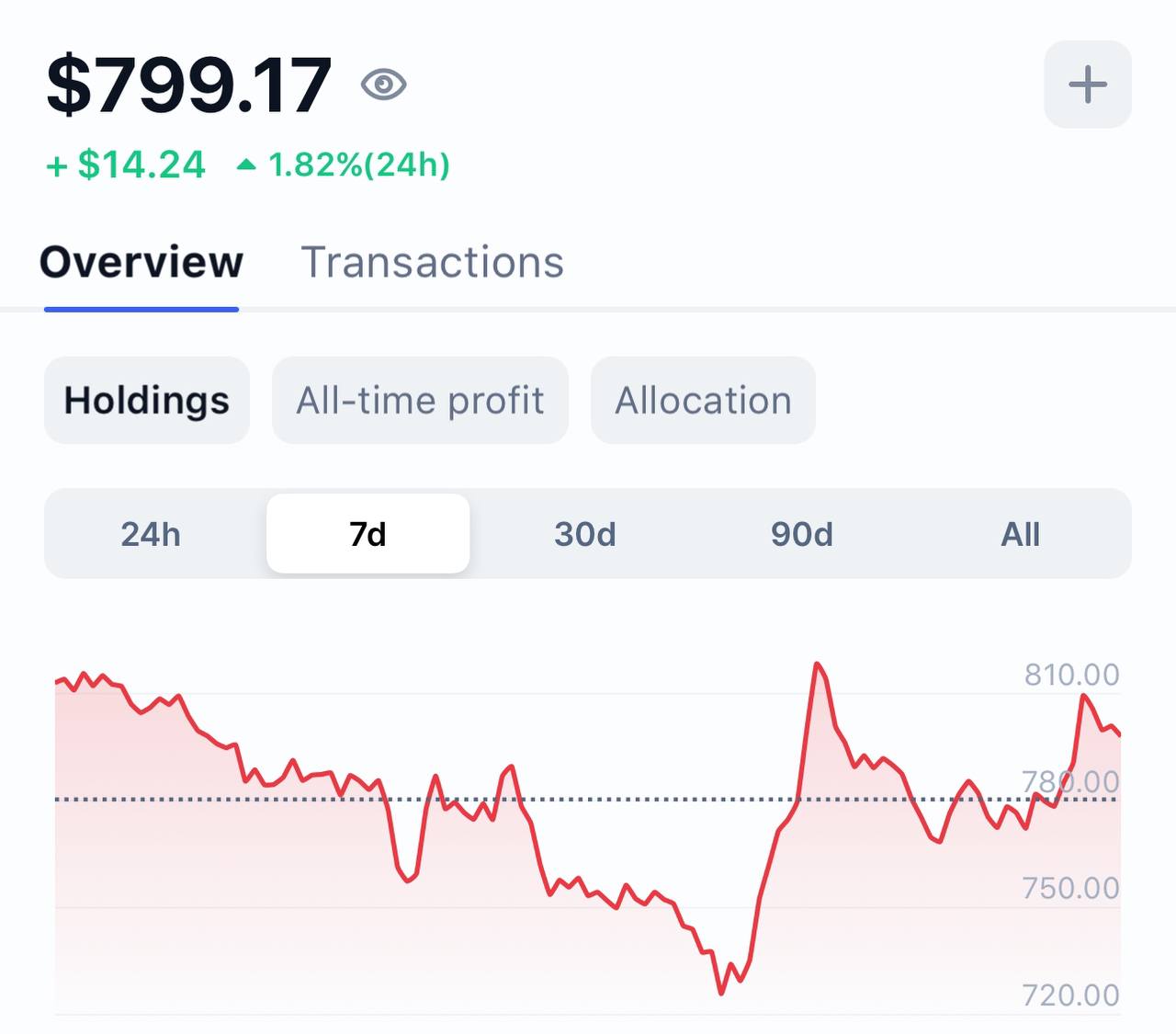
Task: Open the Transactions tab
Action: (x=432, y=263)
